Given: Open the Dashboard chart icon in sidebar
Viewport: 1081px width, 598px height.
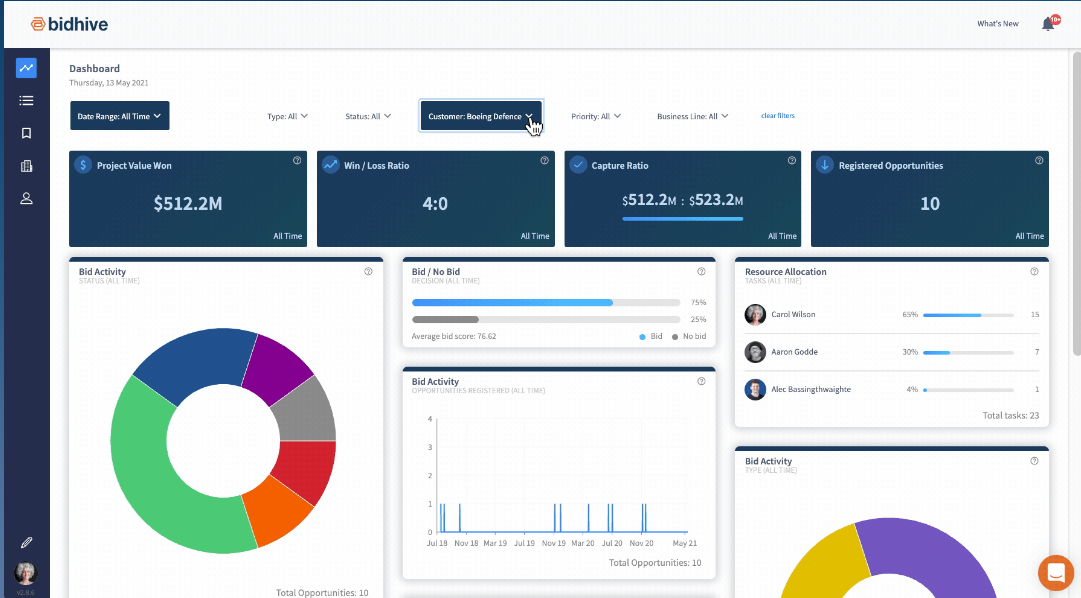Looking at the screenshot, I should coord(26,67).
